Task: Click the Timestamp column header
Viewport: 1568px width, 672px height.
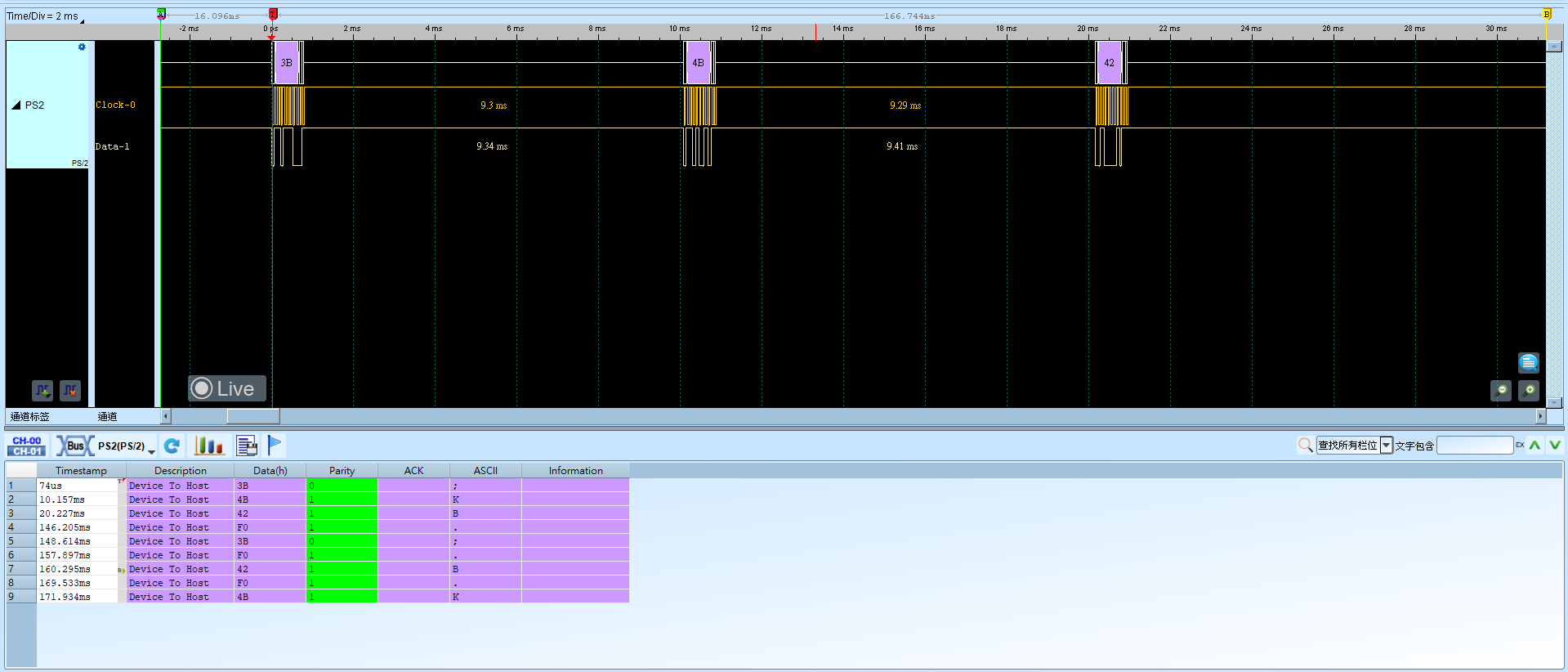Action: 81,471
